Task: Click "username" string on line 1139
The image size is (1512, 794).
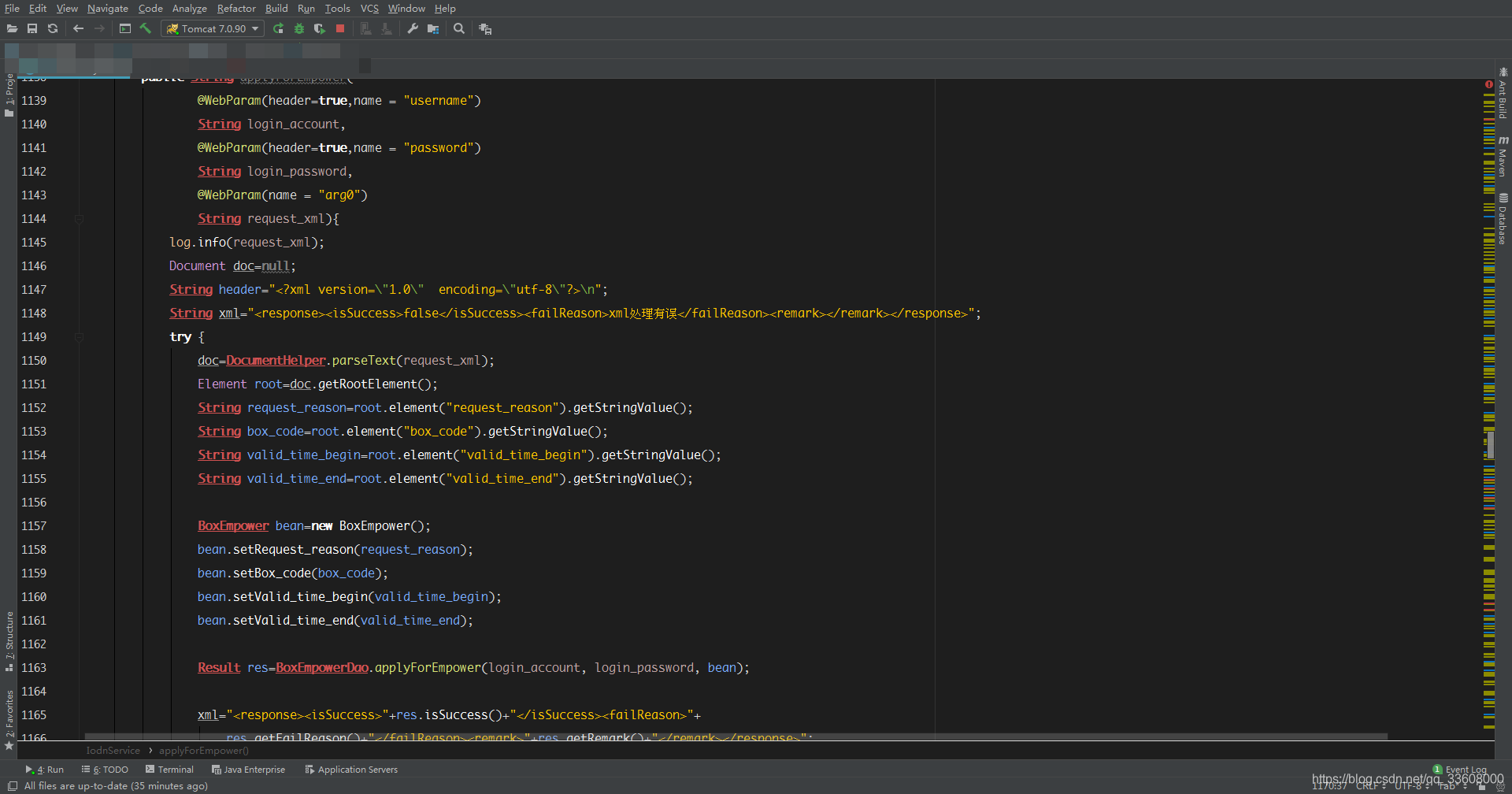Action: pyautogui.click(x=439, y=101)
